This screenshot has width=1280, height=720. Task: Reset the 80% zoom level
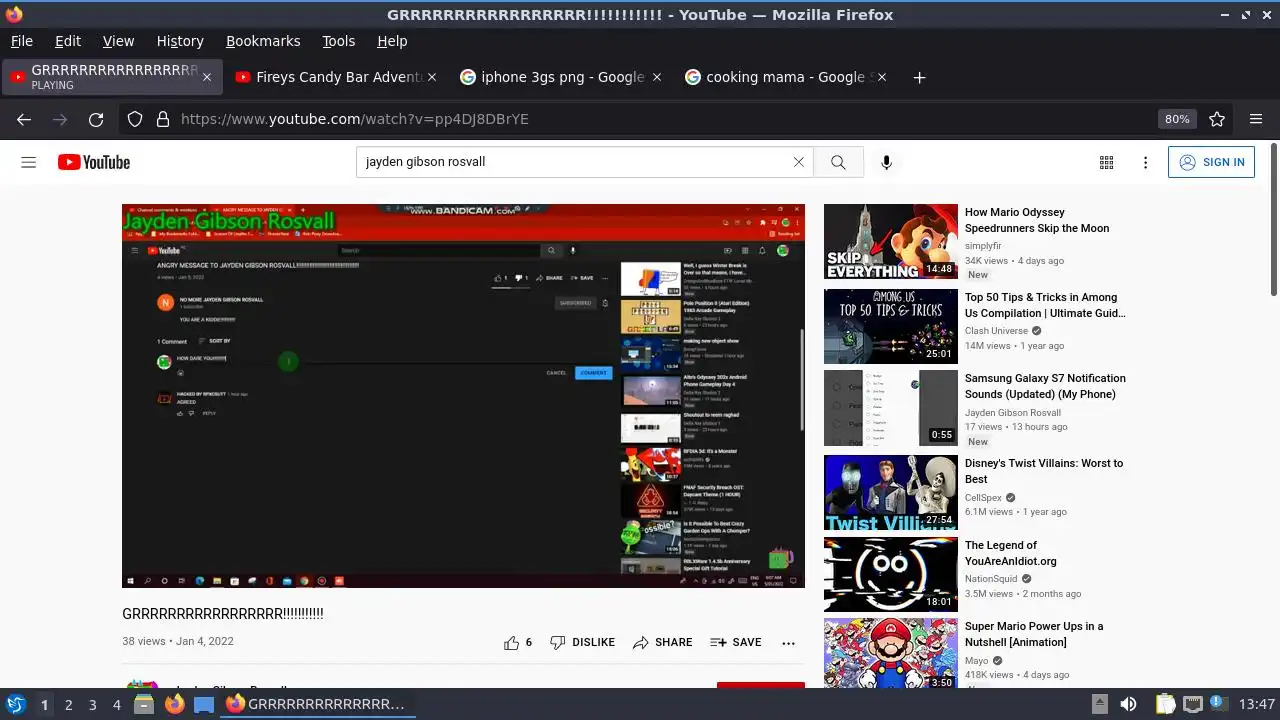[1177, 119]
